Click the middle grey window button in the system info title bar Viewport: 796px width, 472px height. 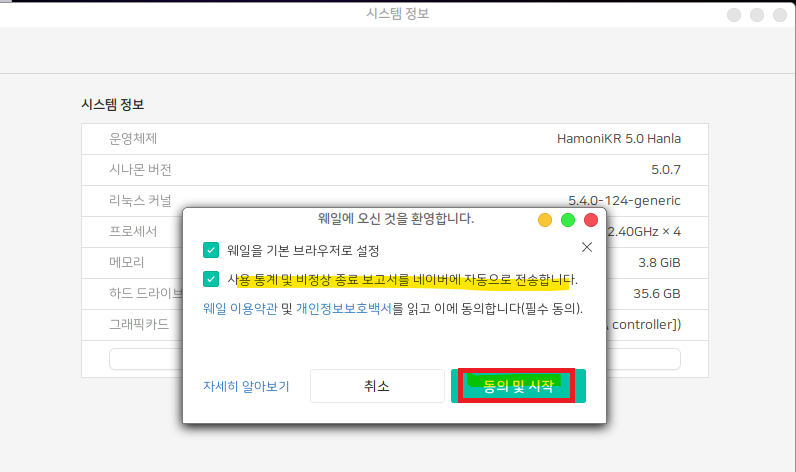[x=757, y=15]
